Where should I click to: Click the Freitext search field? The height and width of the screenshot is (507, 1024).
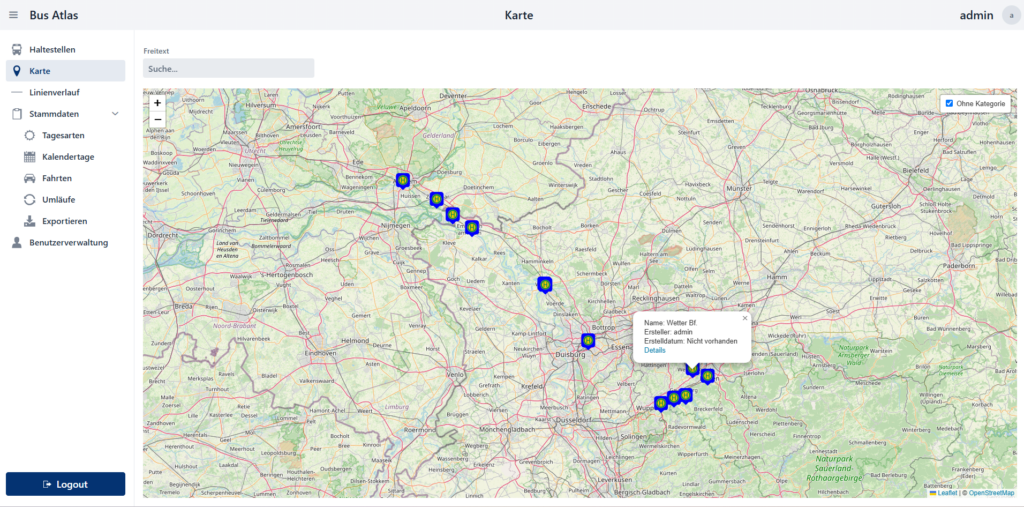[229, 68]
